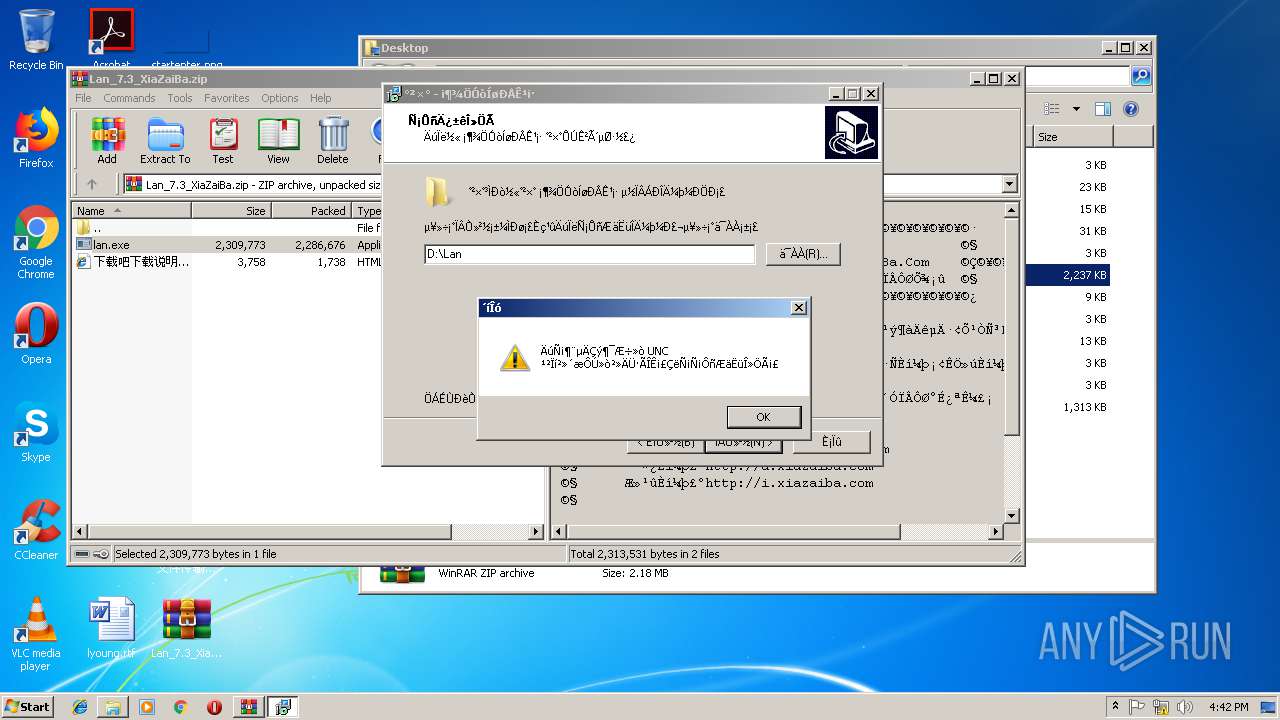
Task: Sort archive list by Name column
Action: (131, 211)
